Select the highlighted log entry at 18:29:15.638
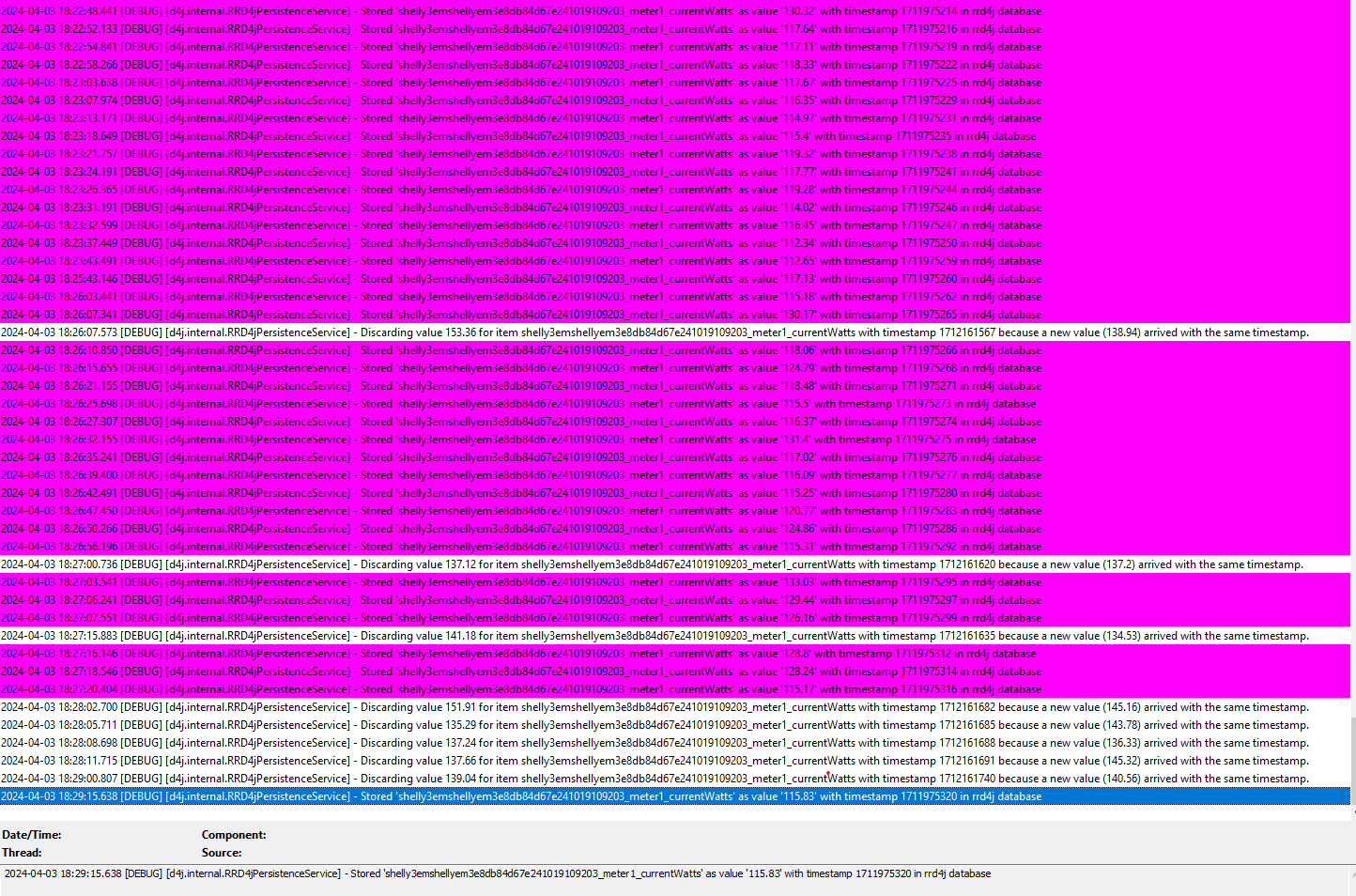Image resolution: width=1356 pixels, height=896 pixels. [x=521, y=796]
